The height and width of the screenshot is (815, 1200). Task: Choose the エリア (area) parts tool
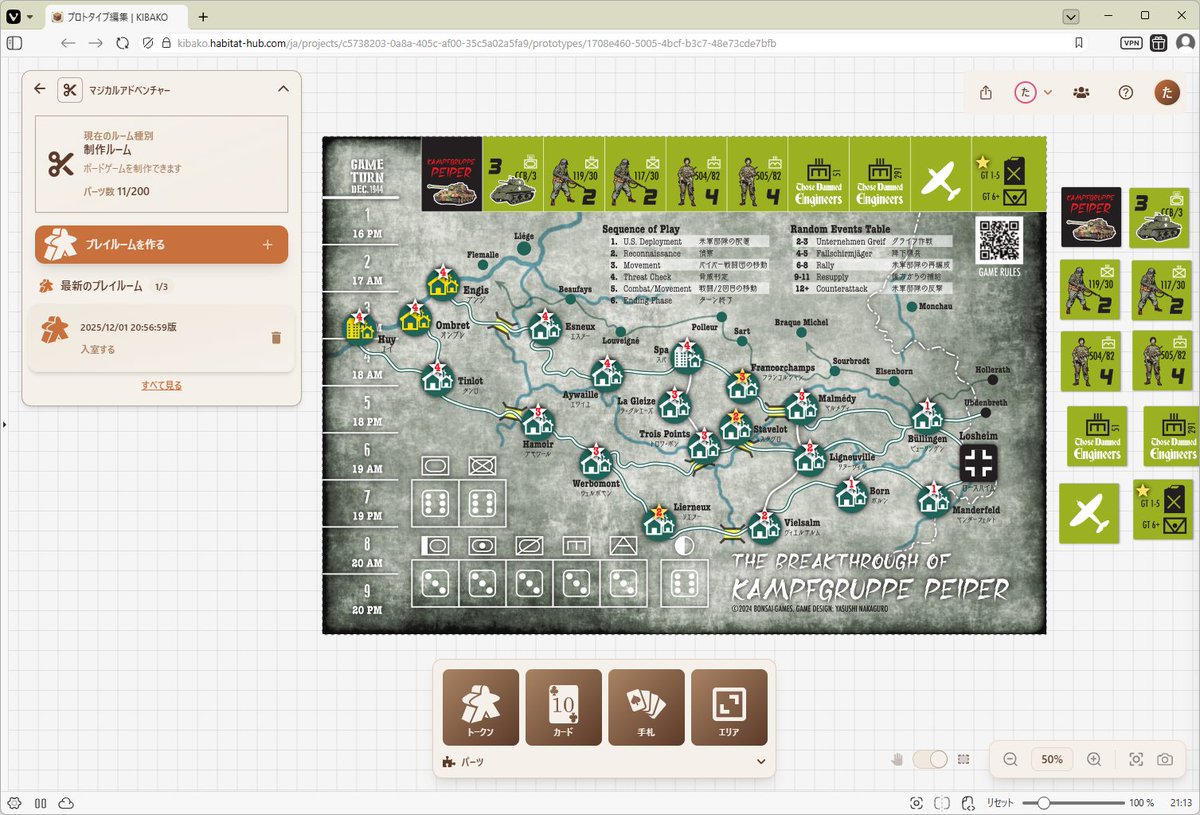point(728,707)
